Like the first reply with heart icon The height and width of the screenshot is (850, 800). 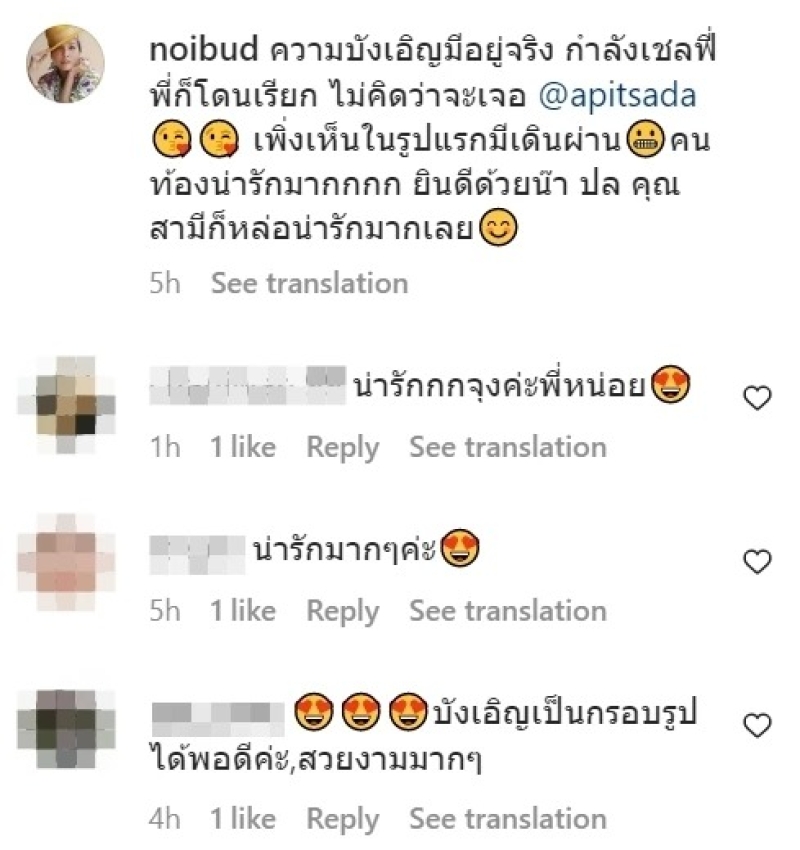[757, 398]
